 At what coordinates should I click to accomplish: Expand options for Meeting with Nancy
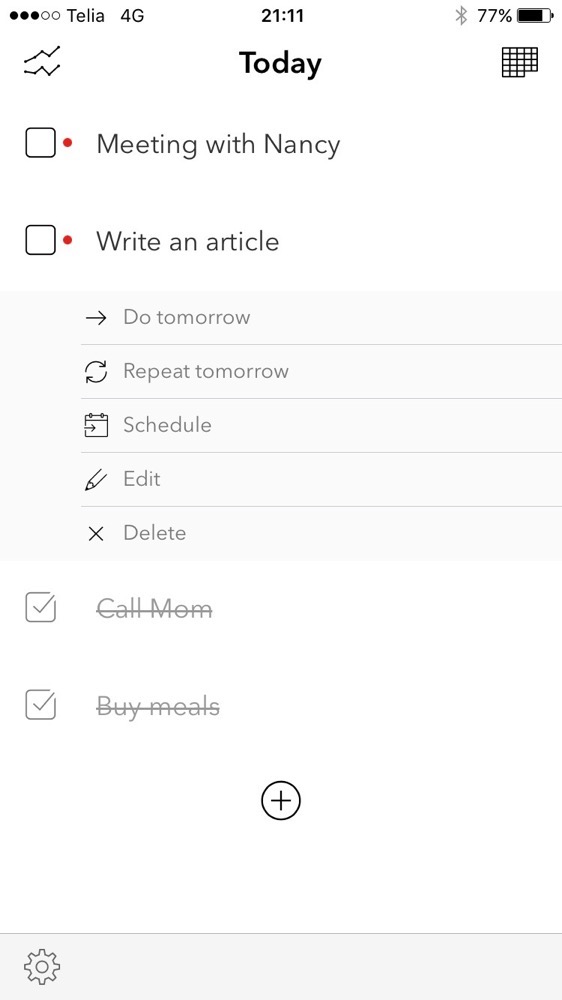click(x=218, y=145)
